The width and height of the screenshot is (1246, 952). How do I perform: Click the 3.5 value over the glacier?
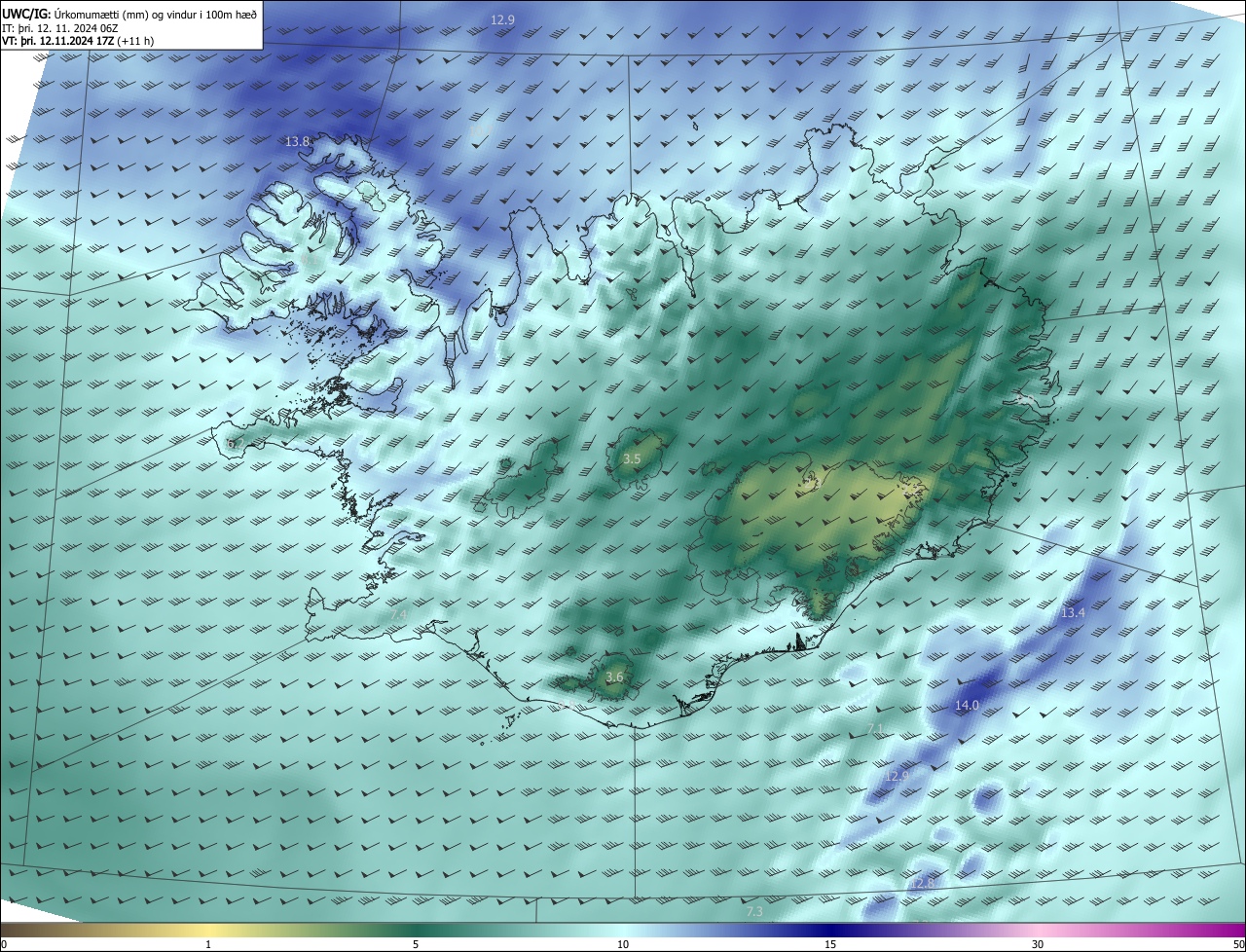(x=632, y=458)
